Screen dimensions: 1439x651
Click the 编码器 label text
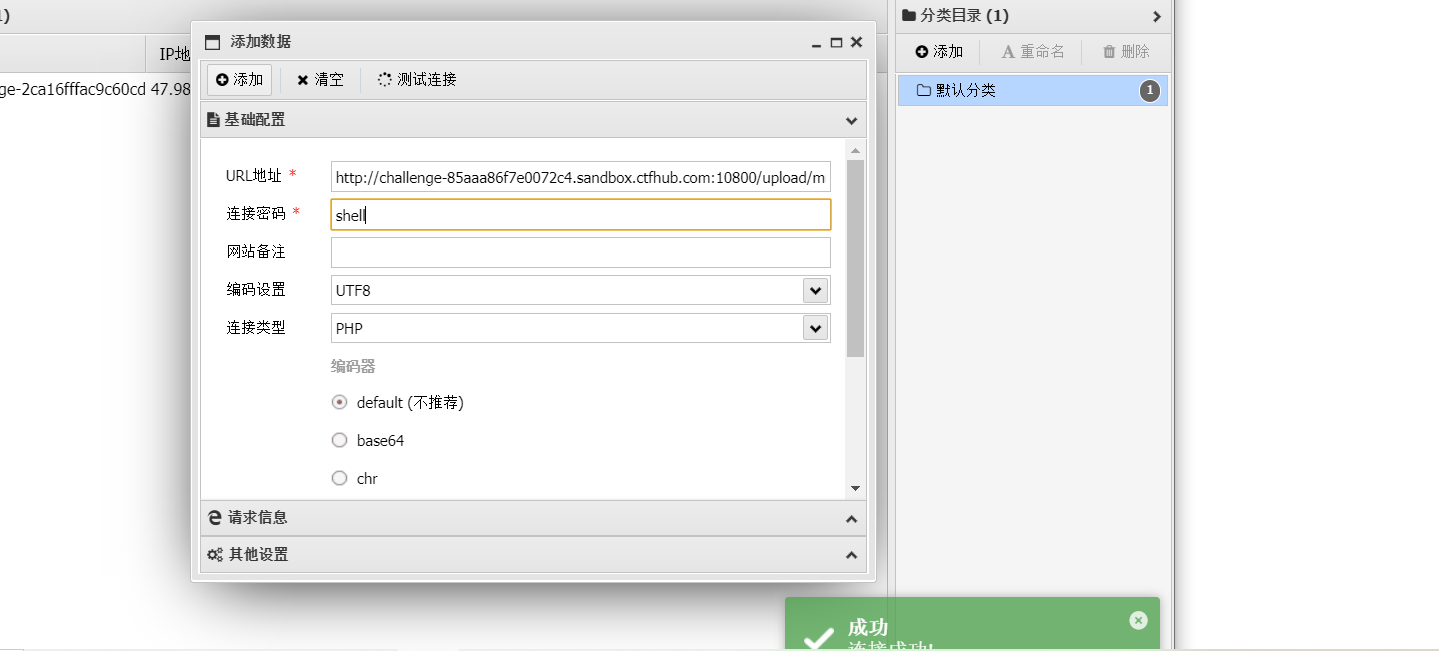353,366
